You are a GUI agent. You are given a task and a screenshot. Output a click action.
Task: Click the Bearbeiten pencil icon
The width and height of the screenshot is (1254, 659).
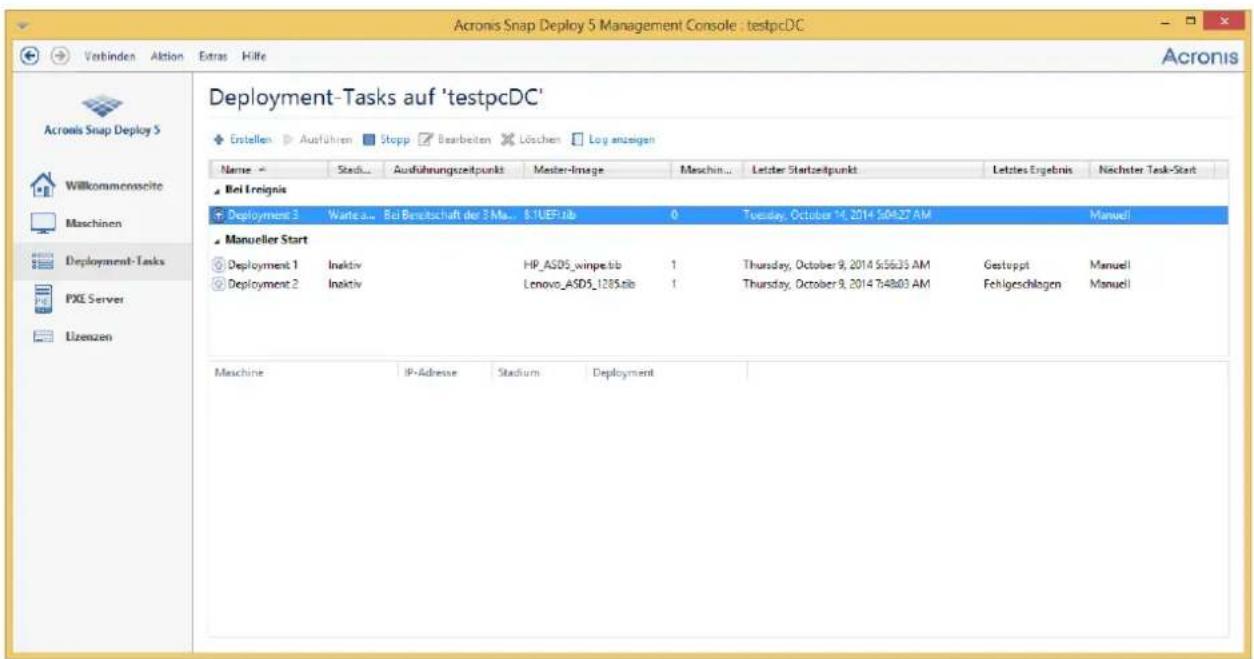(427, 139)
